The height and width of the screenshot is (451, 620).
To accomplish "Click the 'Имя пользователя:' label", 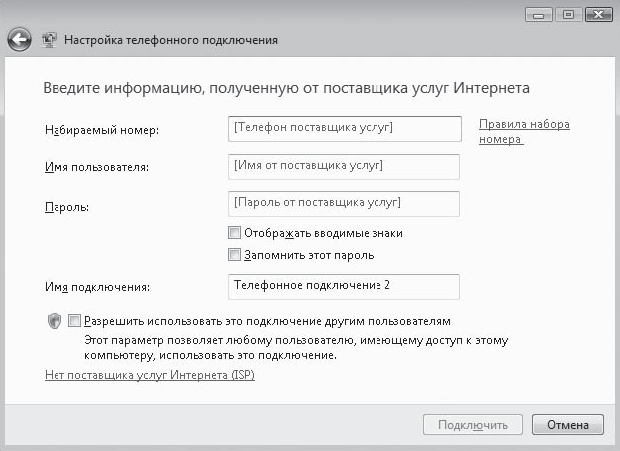I will coord(97,167).
